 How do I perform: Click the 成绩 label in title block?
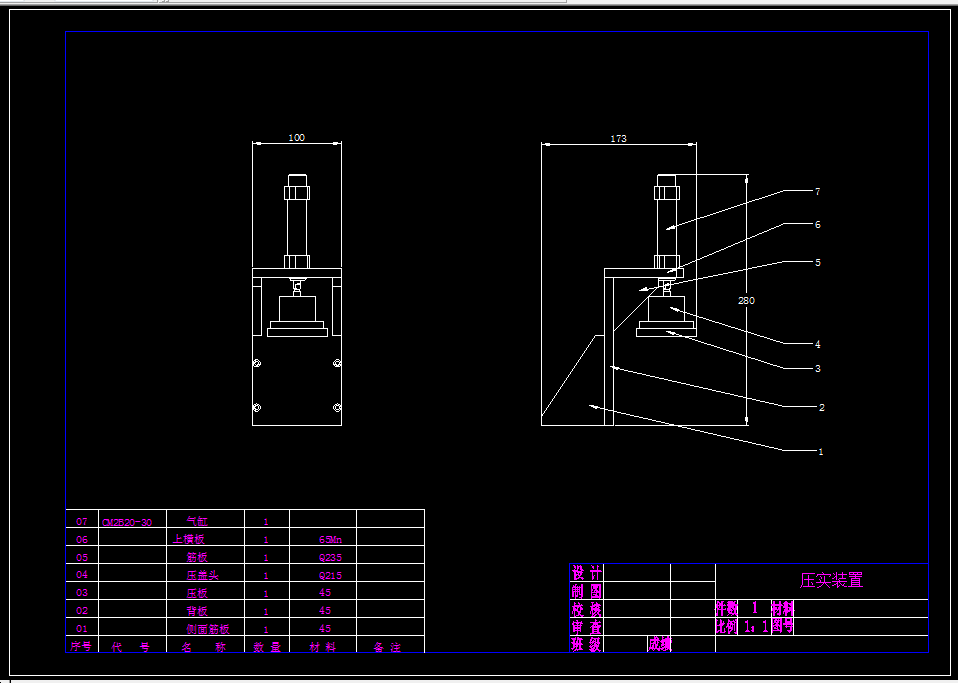(660, 644)
